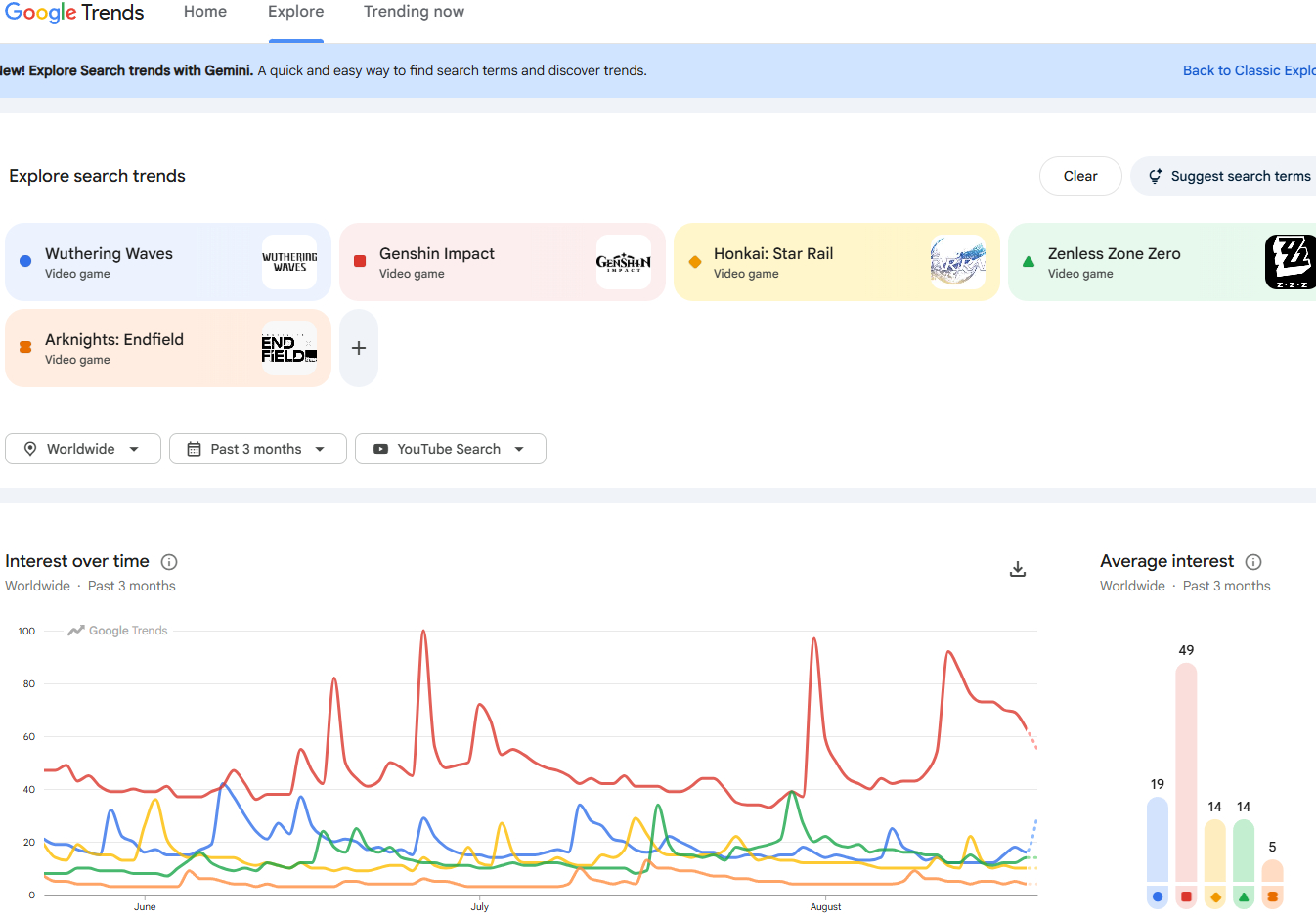Viewport: 1316px width, 918px height.
Task: Click the July label on the time axis
Action: point(480,907)
